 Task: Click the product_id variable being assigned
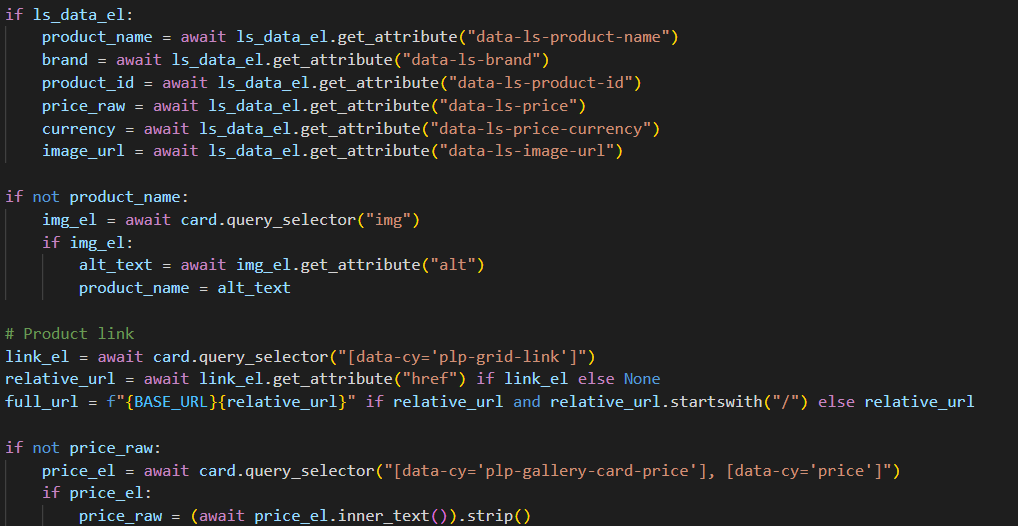click(88, 82)
